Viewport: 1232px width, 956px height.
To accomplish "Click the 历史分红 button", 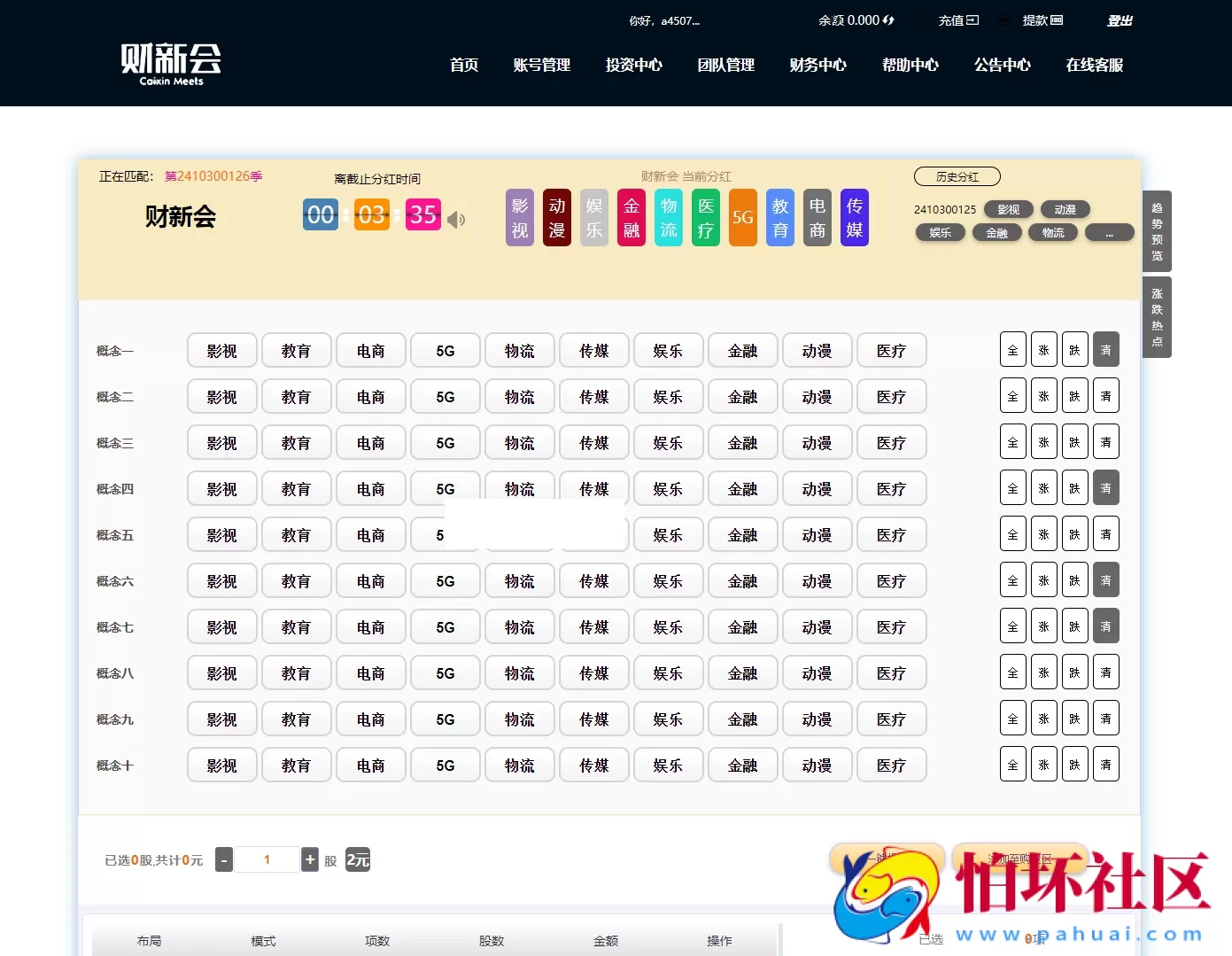I will [x=957, y=175].
